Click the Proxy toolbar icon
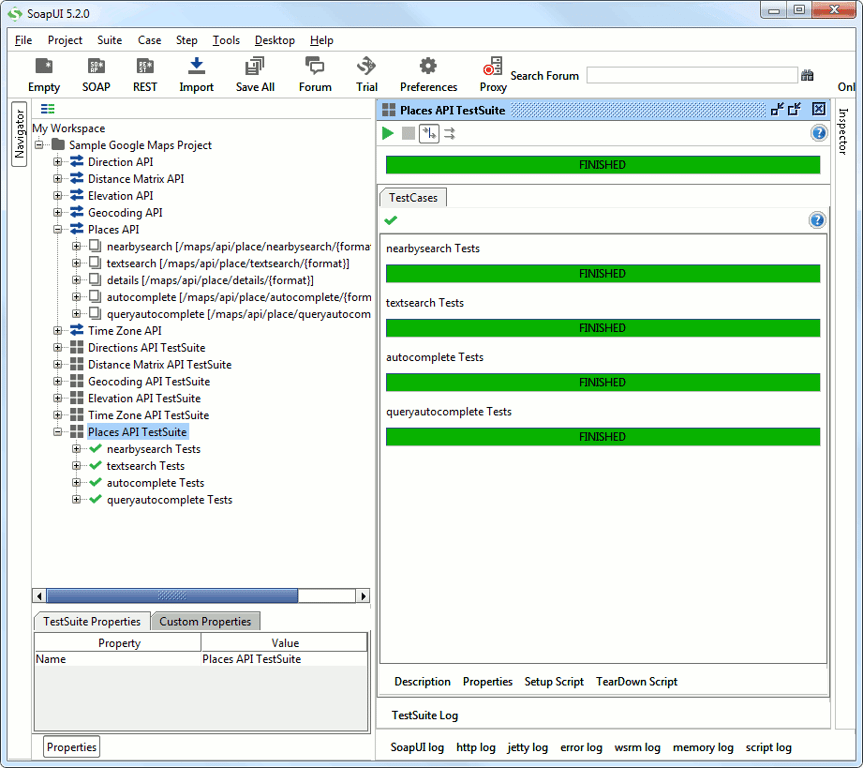This screenshot has width=863, height=768. 493,75
